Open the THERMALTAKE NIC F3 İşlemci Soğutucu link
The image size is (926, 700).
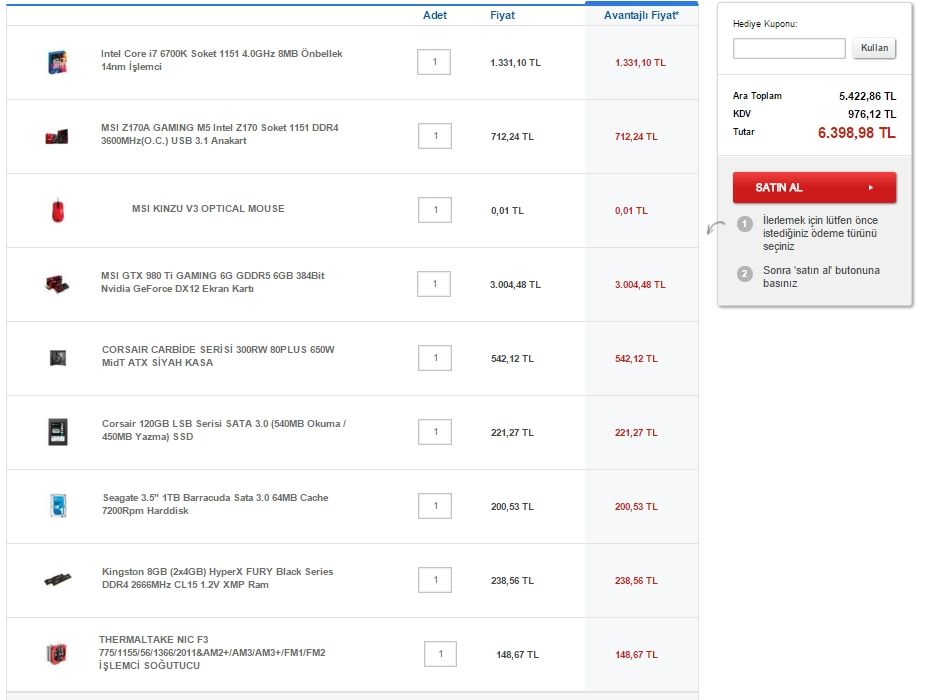[212, 652]
